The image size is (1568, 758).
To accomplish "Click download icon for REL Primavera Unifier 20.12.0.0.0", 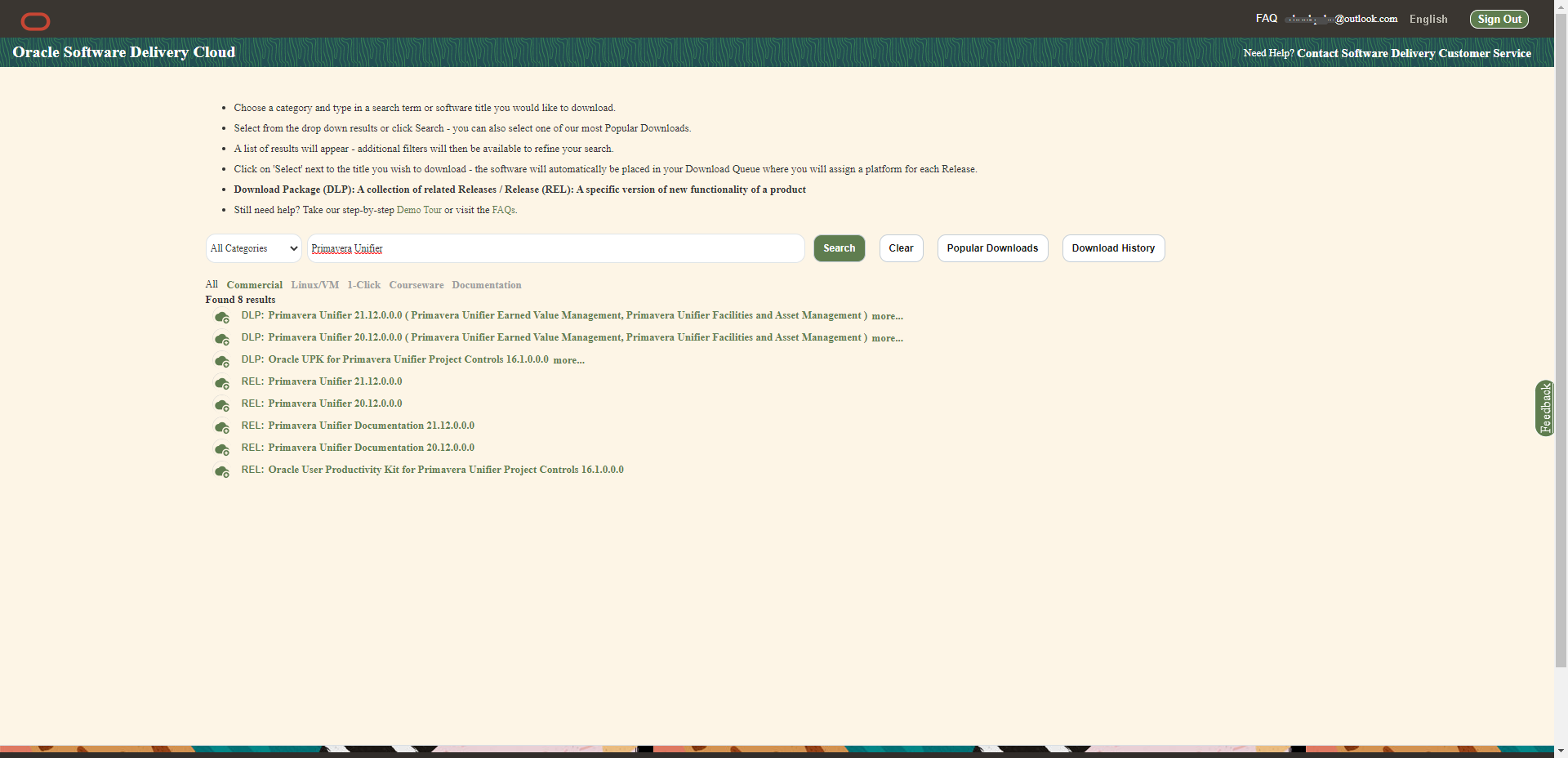I will coord(221,405).
